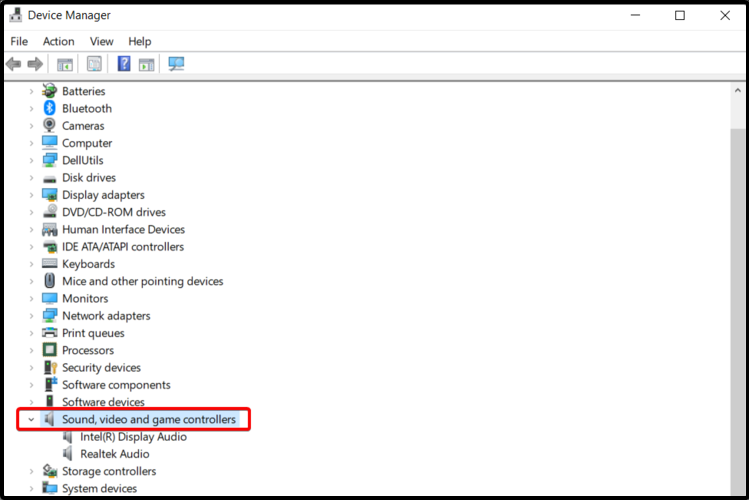Click the Processors chip icon
The width and height of the screenshot is (749, 500).
[x=49, y=350]
